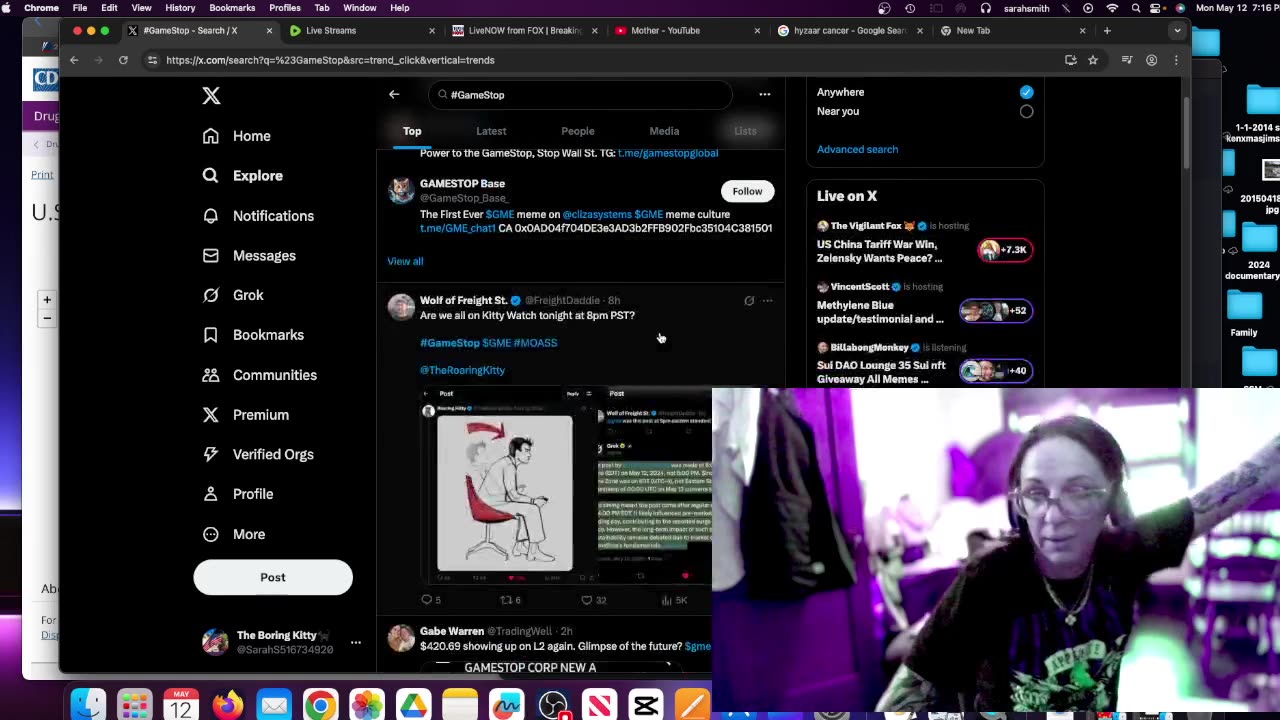
Task: Open Explore in X sidebar
Action: [242, 176]
